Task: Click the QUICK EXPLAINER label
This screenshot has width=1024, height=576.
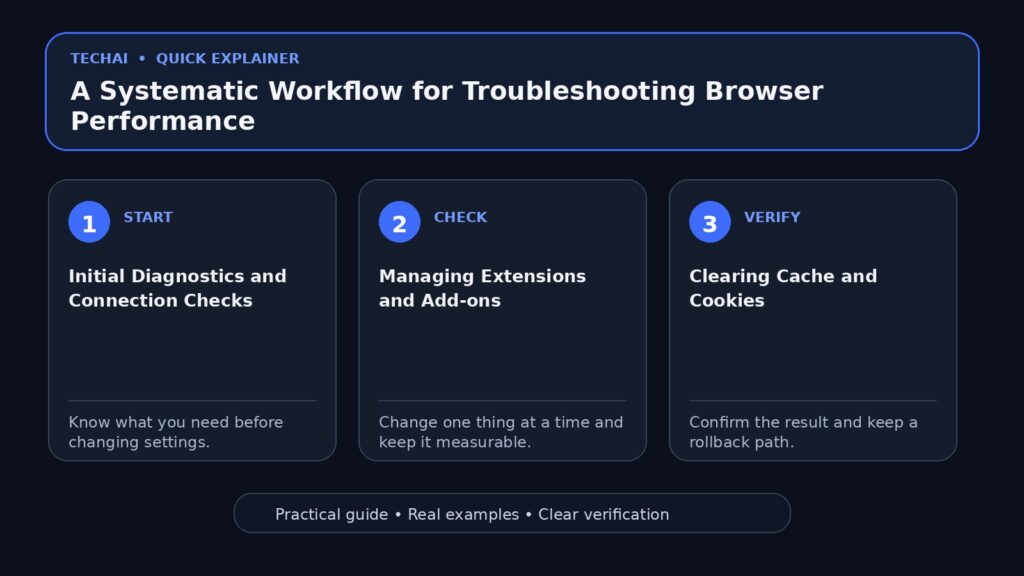Action: tap(227, 59)
